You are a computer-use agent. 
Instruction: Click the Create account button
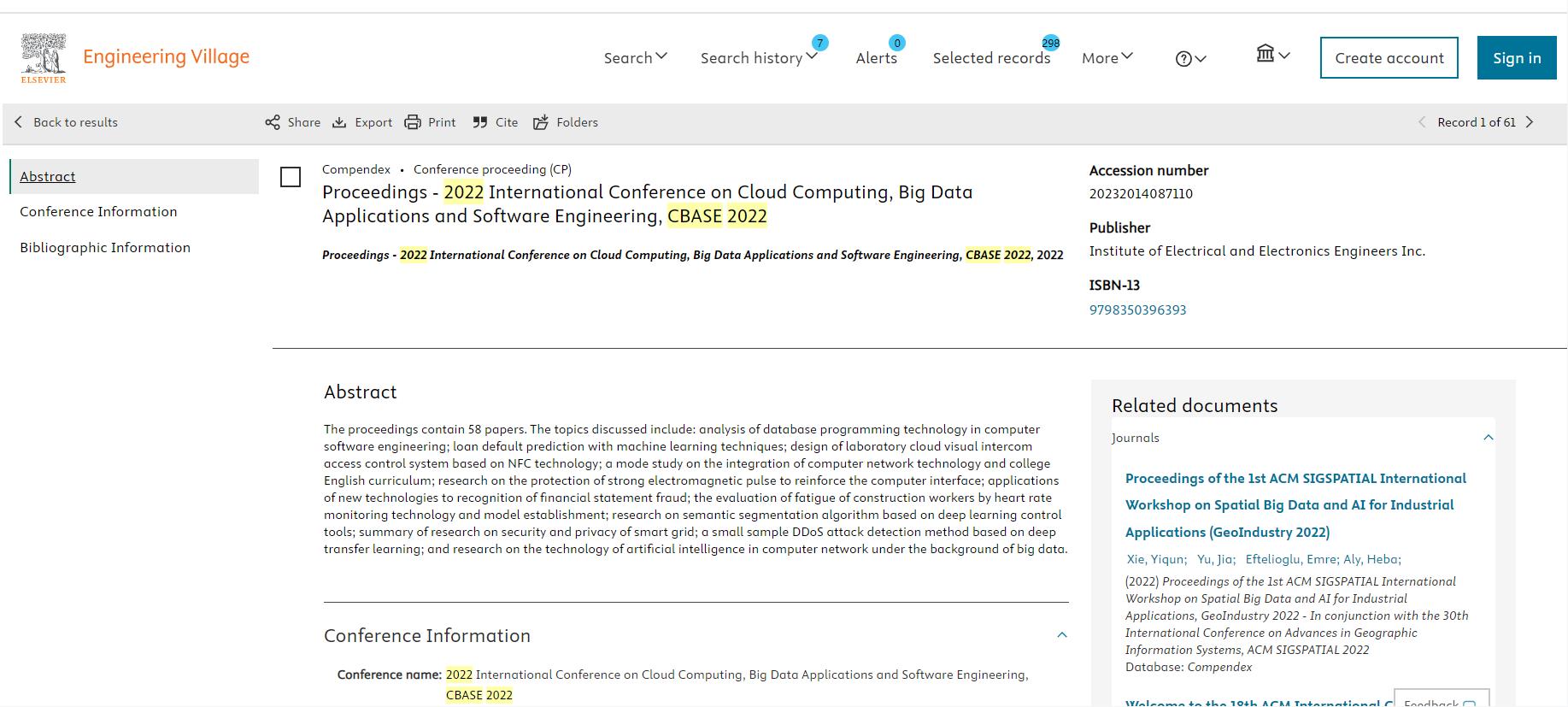1389,58
